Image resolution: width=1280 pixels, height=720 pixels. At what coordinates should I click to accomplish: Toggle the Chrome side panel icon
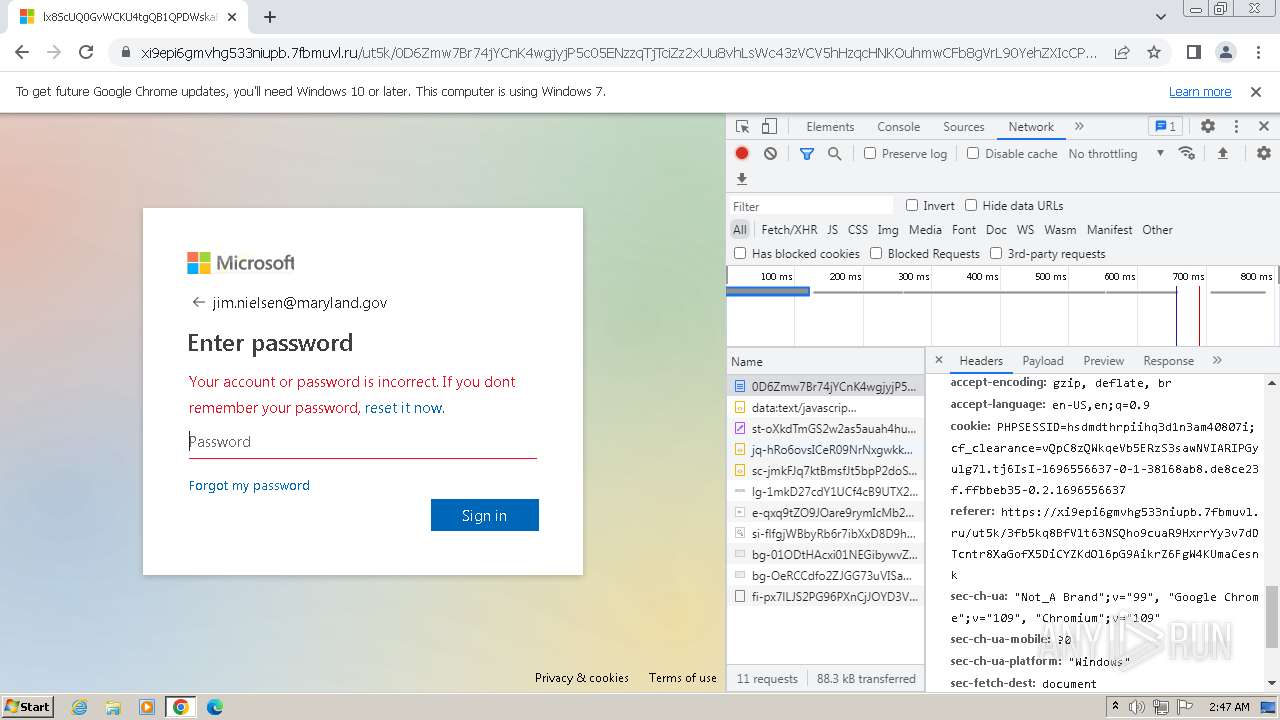click(1194, 53)
